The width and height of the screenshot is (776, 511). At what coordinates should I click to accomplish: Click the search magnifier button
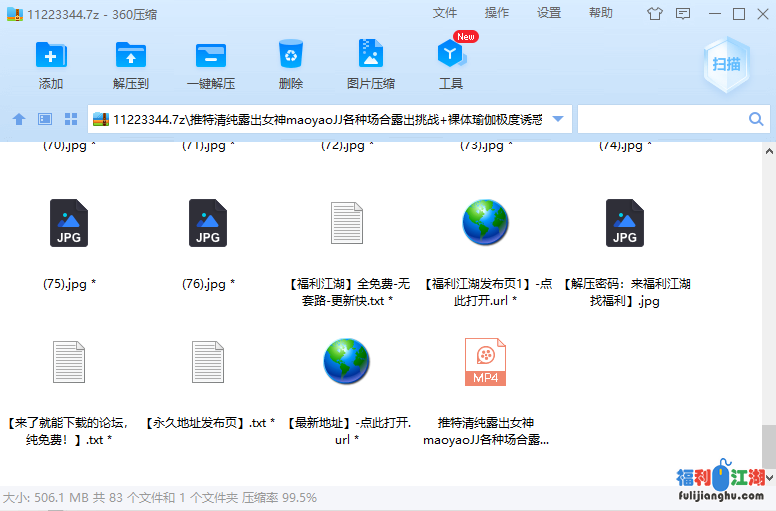click(x=756, y=119)
